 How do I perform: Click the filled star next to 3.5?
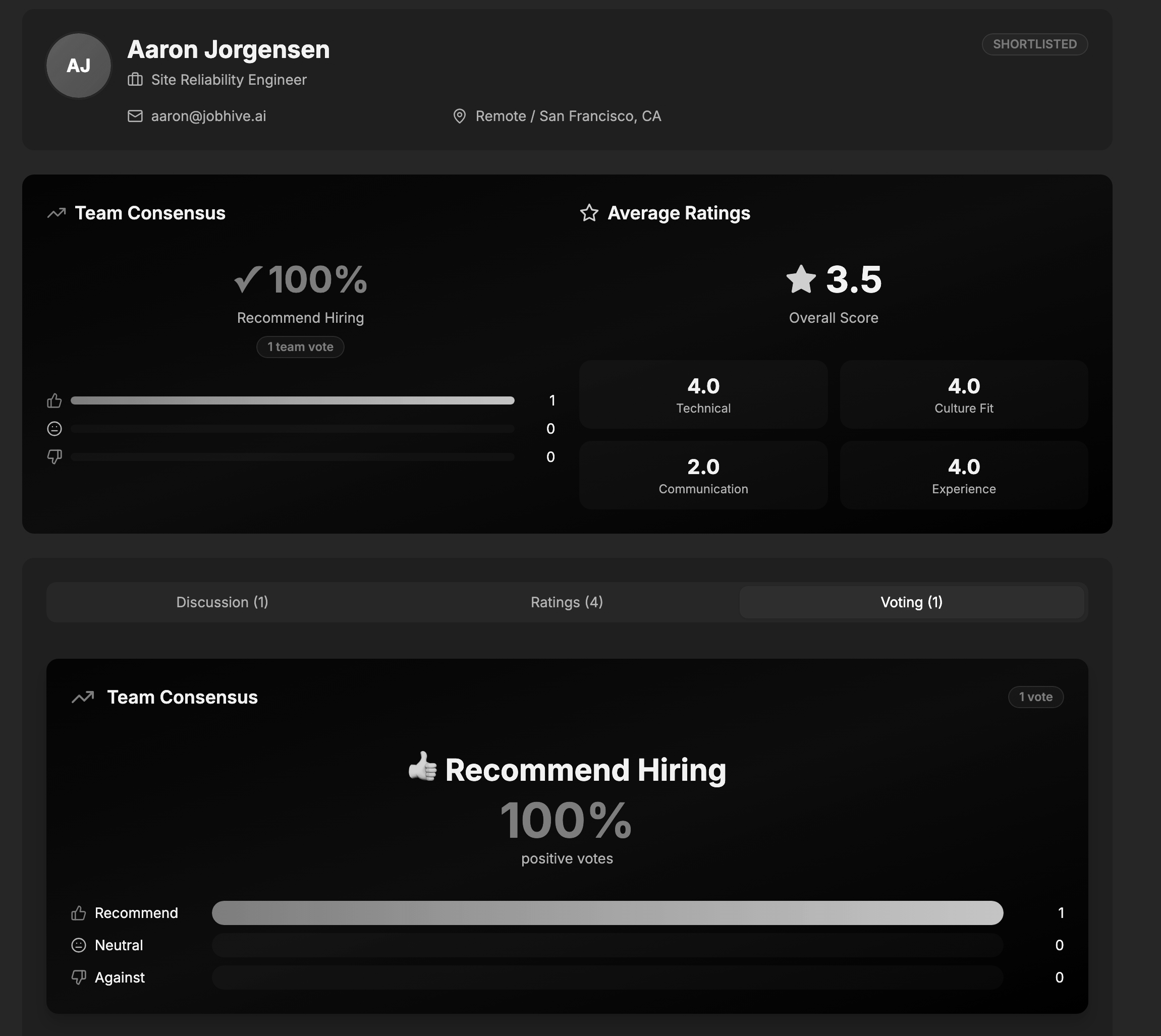pyautogui.click(x=801, y=279)
